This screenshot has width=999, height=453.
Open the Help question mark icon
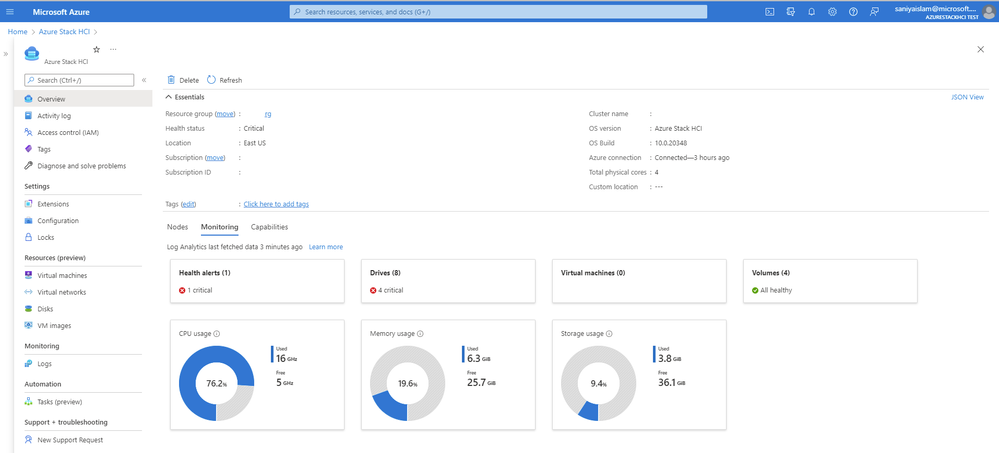(x=853, y=11)
